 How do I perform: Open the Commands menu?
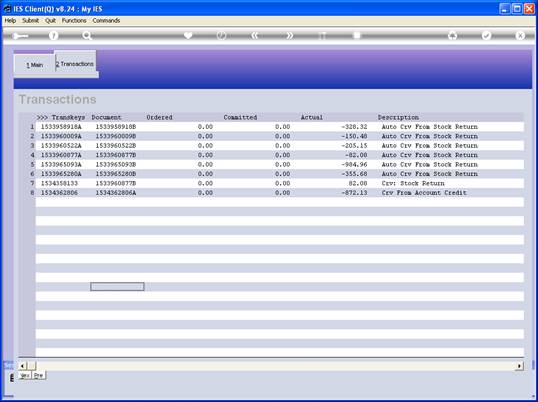click(x=106, y=21)
